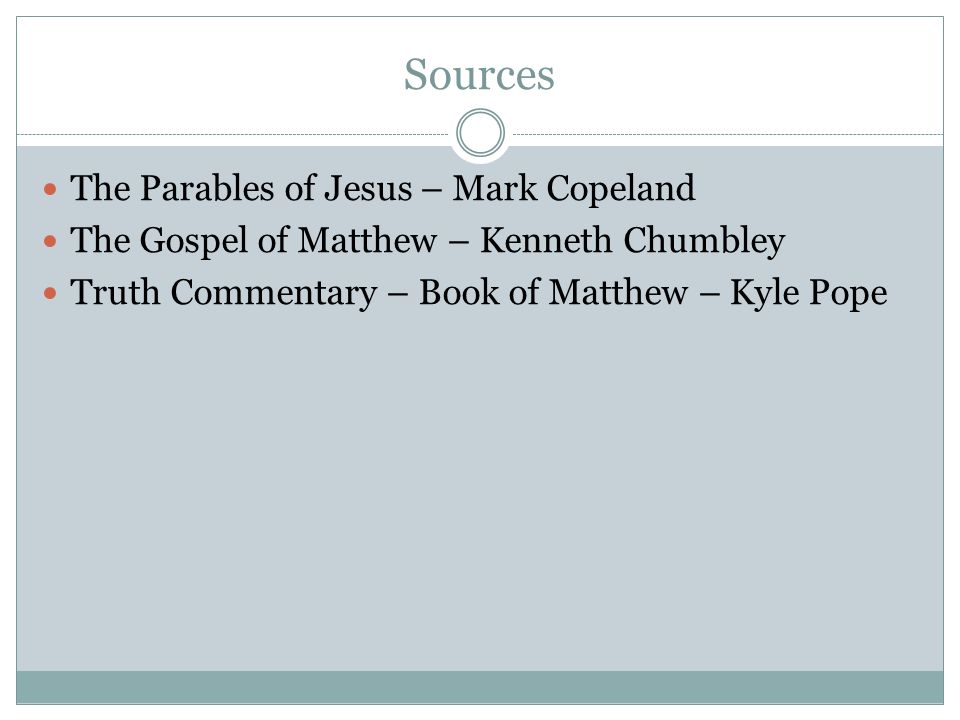Click the dashed line left of the circle
The image size is (960, 720).
coord(233,134)
